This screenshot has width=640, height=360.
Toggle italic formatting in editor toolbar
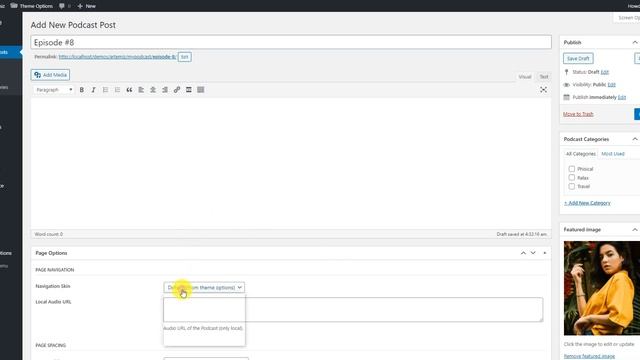click(x=93, y=90)
